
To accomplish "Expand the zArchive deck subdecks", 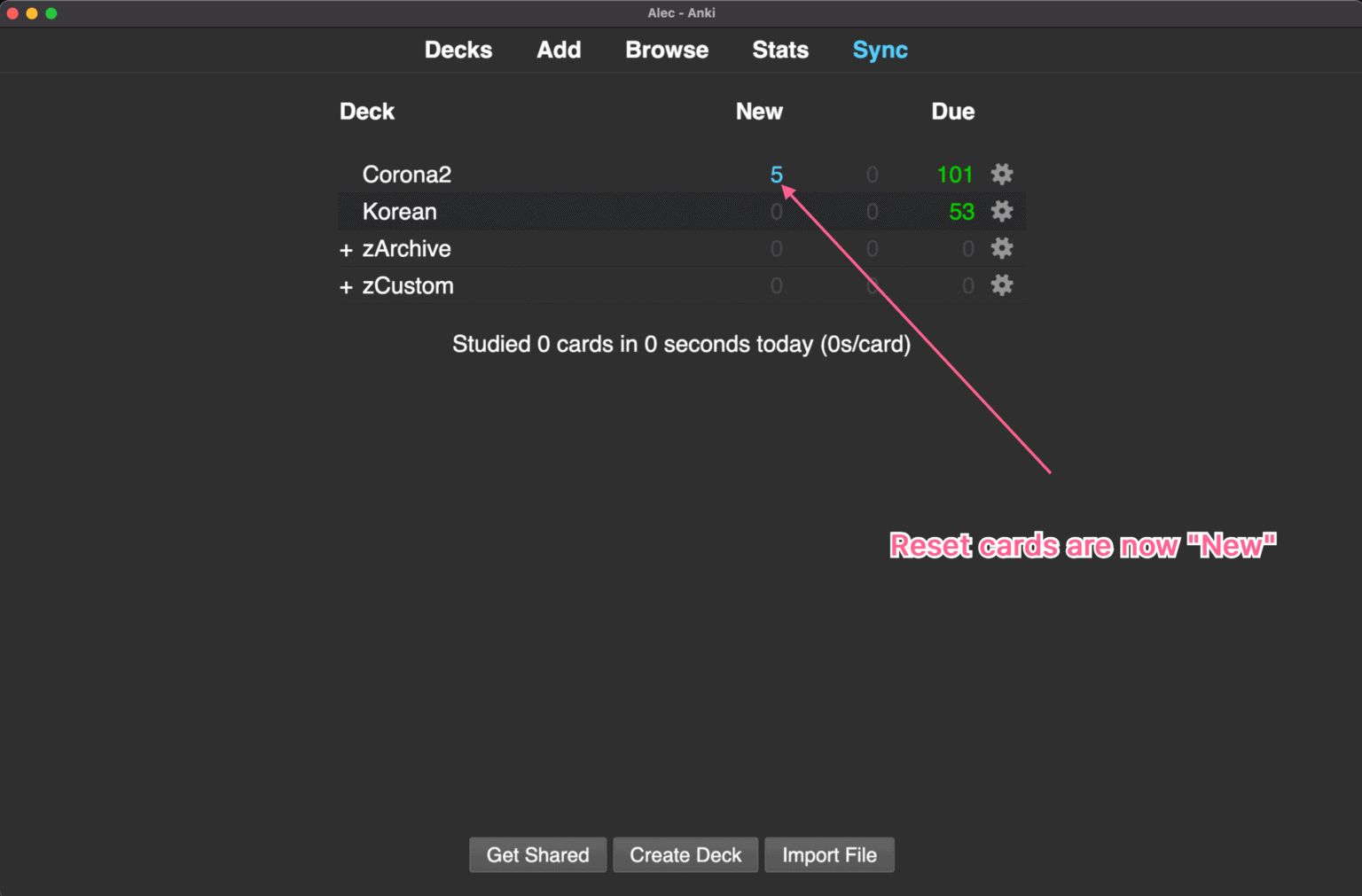I will click(345, 249).
